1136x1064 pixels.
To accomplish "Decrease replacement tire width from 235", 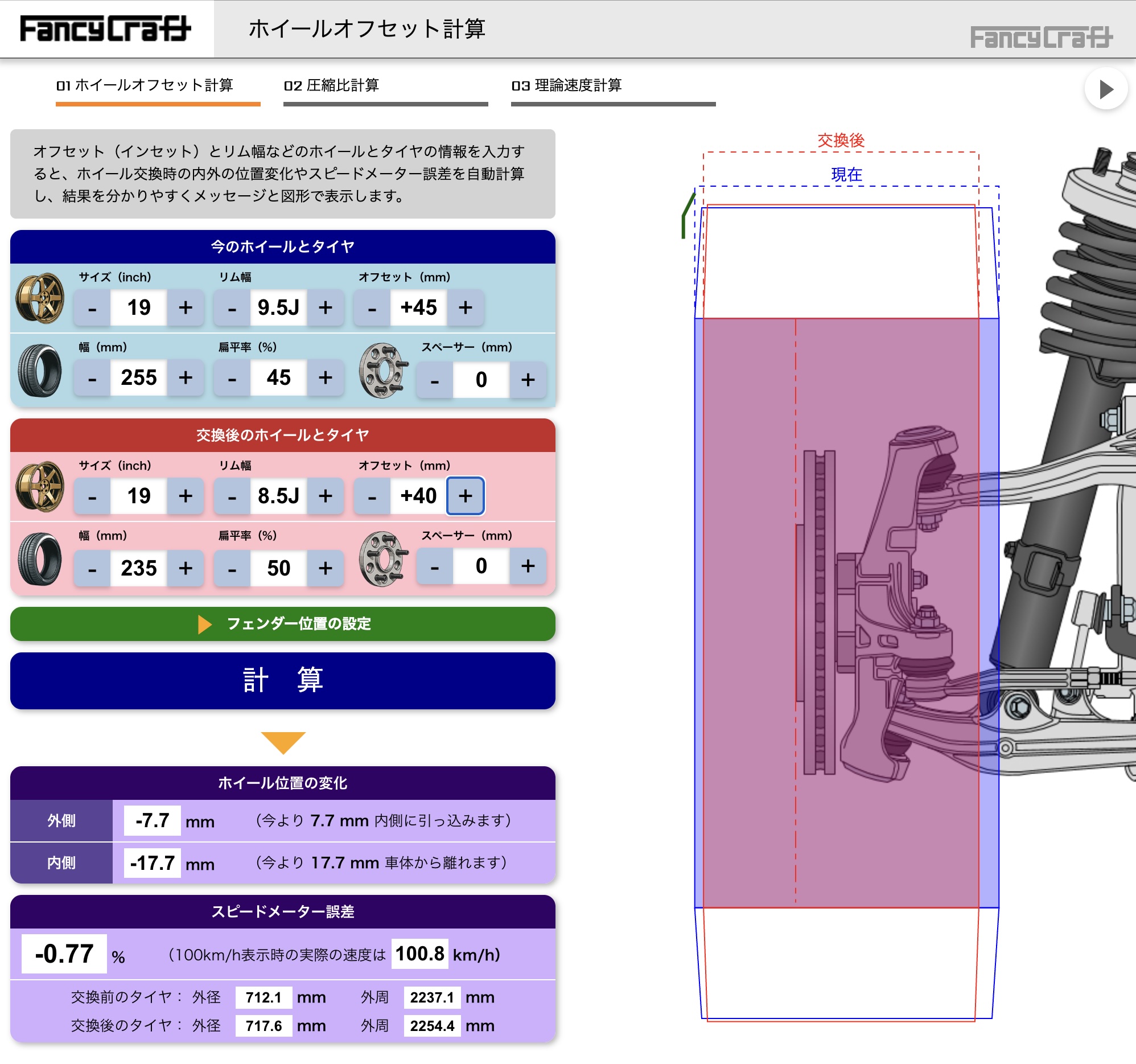I will coord(92,569).
